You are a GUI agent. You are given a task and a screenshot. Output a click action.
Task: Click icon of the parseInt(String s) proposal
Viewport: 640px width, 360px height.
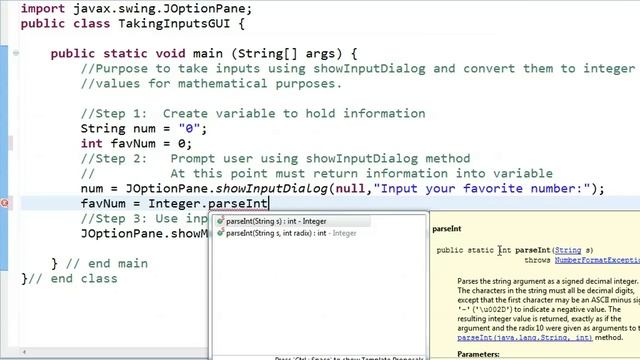220,221
